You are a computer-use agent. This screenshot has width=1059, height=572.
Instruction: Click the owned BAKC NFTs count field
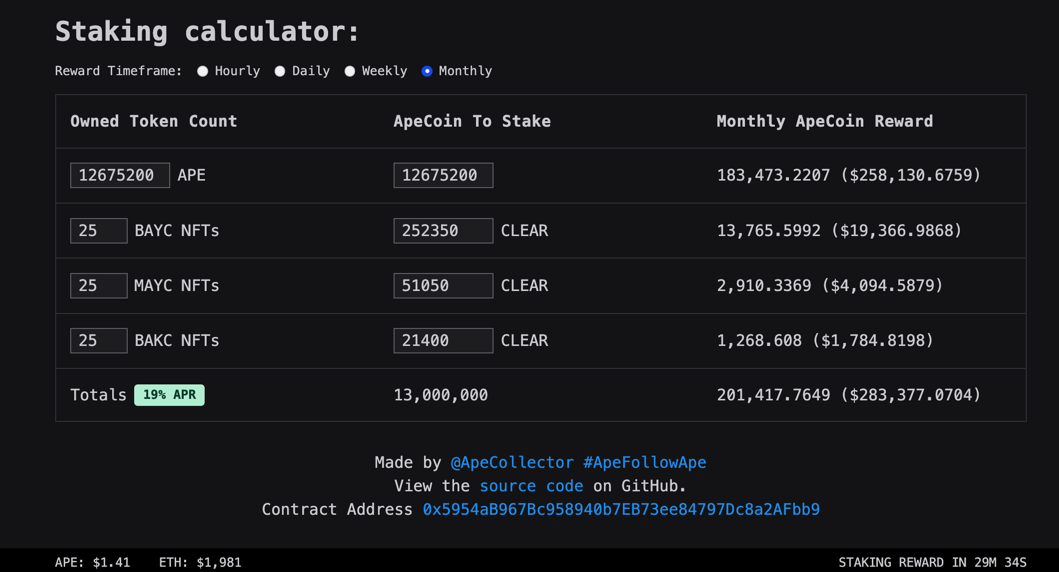point(98,340)
